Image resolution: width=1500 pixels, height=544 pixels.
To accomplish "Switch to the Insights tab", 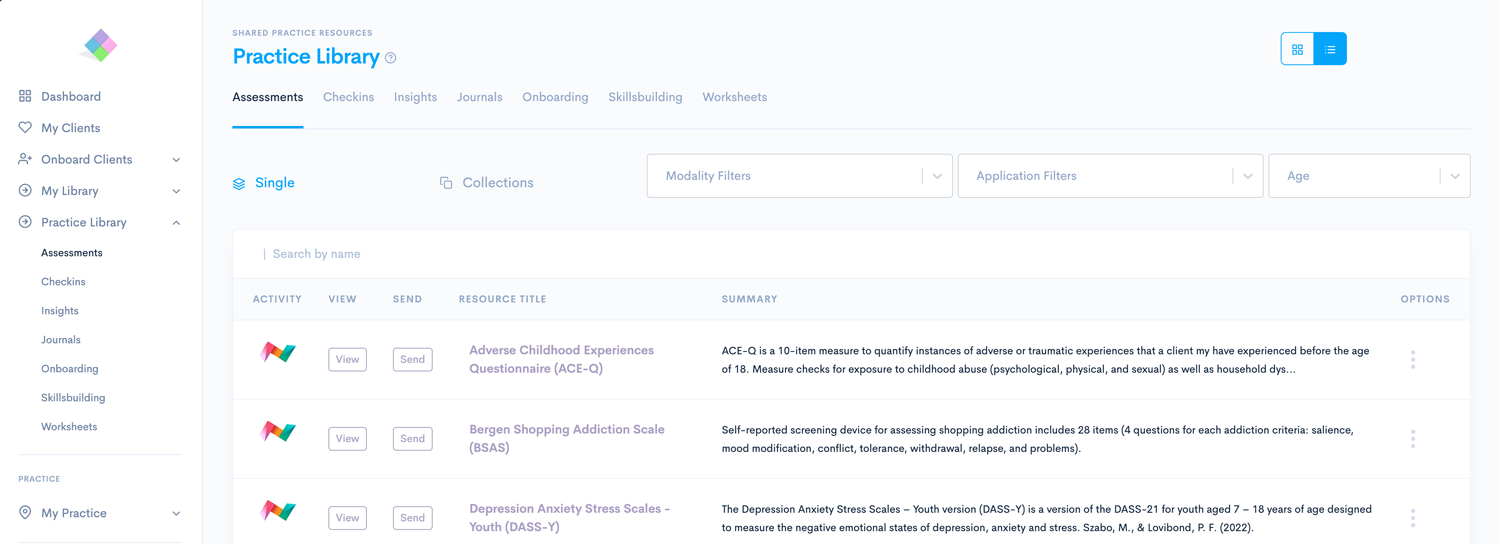I will [x=415, y=97].
